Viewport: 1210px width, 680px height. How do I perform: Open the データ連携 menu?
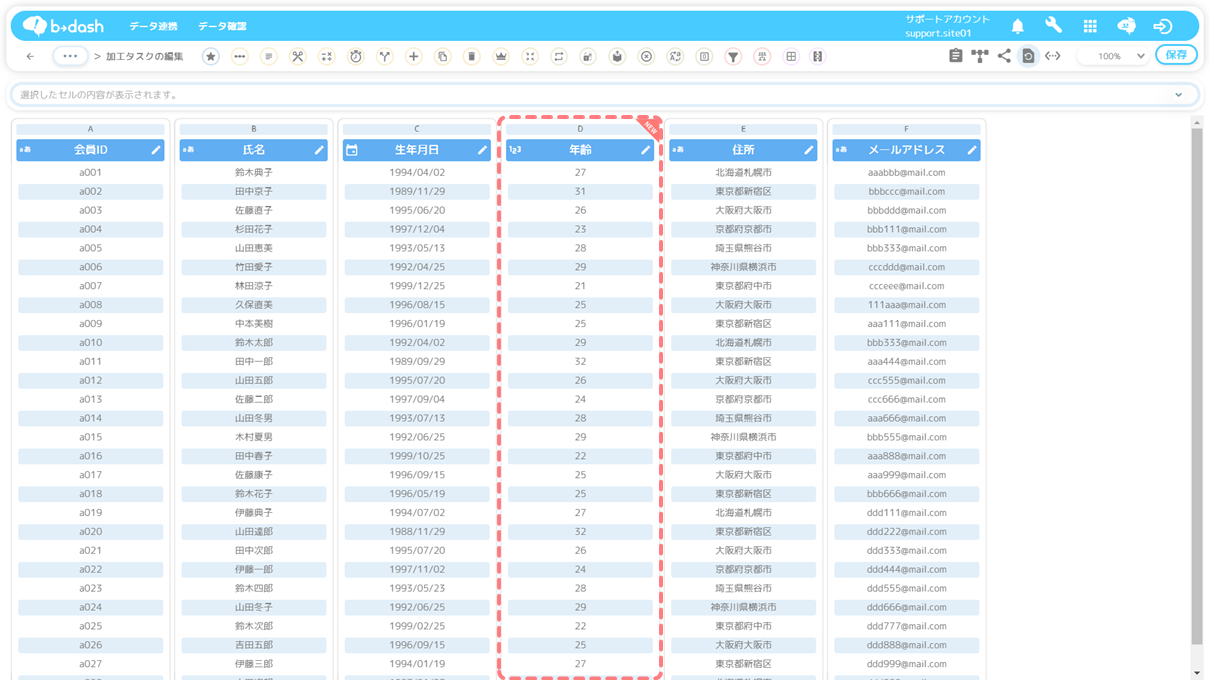pos(153,26)
